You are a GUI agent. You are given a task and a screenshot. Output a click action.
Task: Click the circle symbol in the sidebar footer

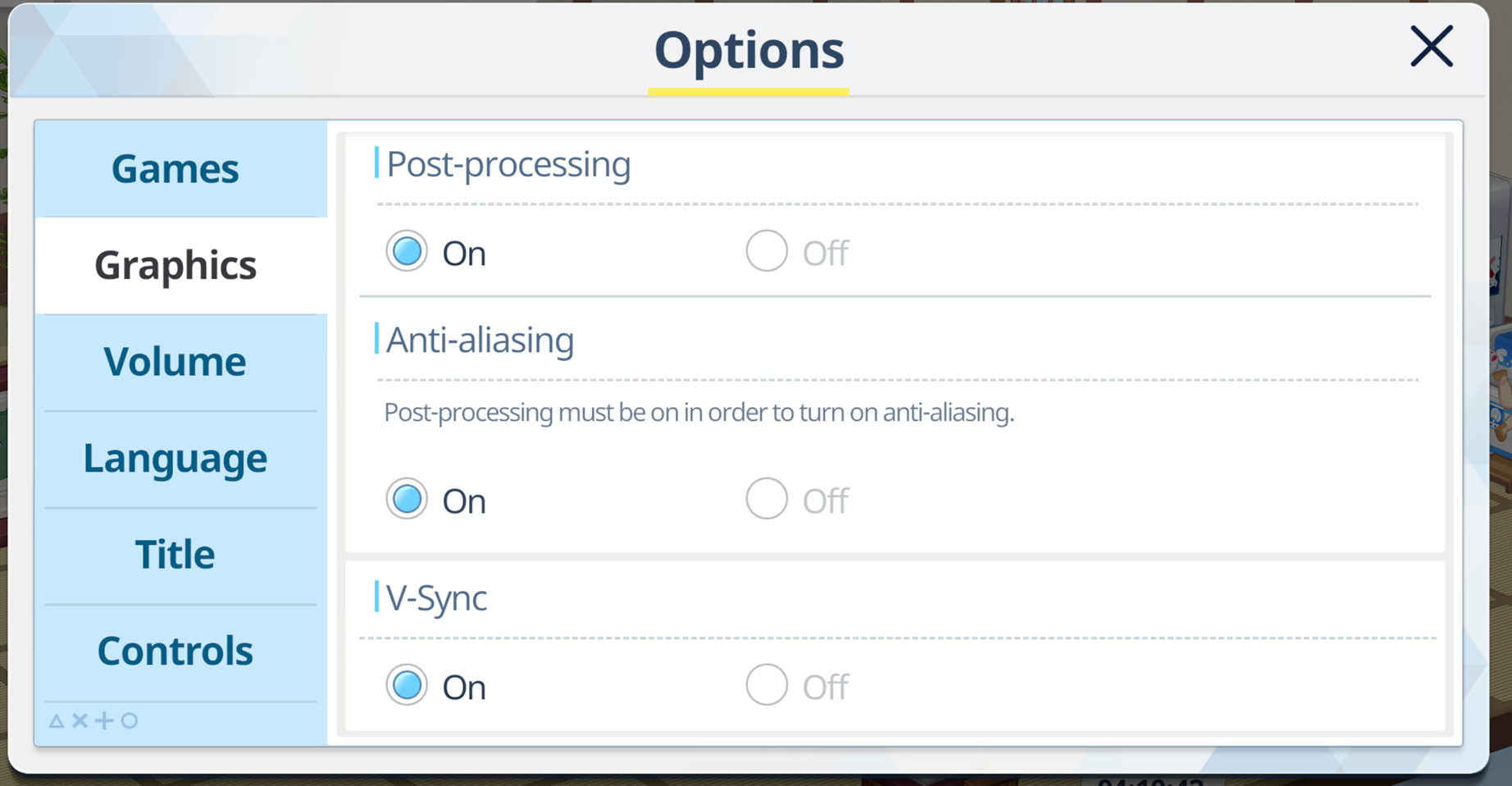[130, 720]
